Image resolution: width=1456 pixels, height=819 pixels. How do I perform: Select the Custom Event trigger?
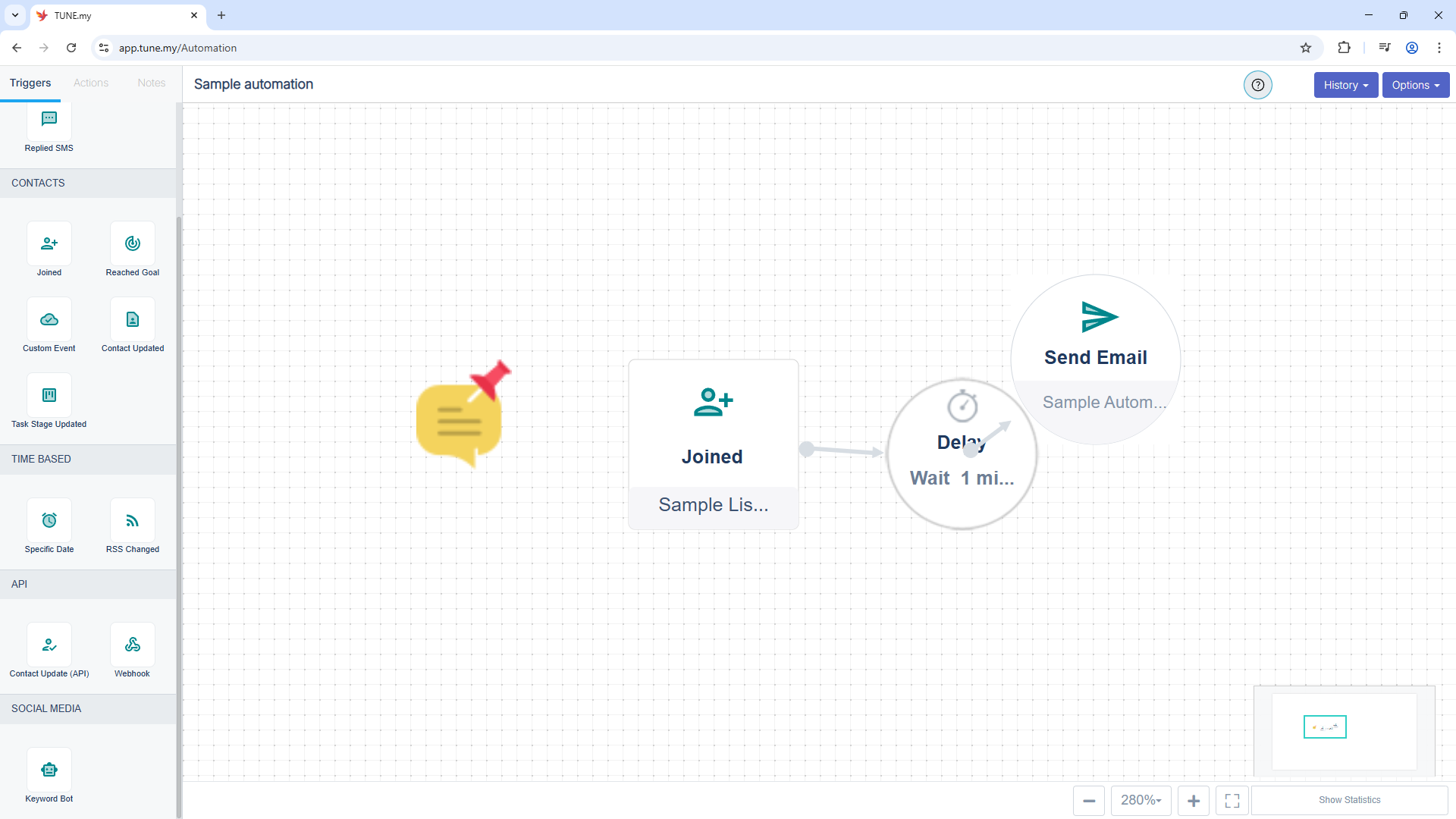[x=48, y=319]
